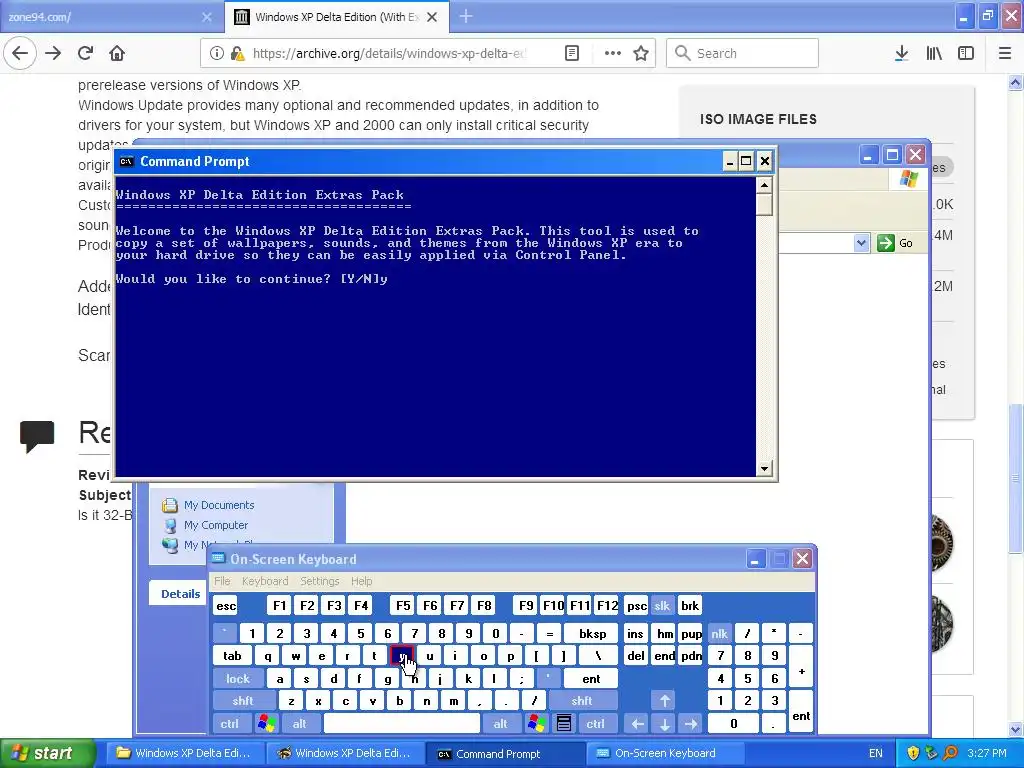Click the up arrow key on-screen
Image resolution: width=1024 pixels, height=768 pixels.
point(664,701)
